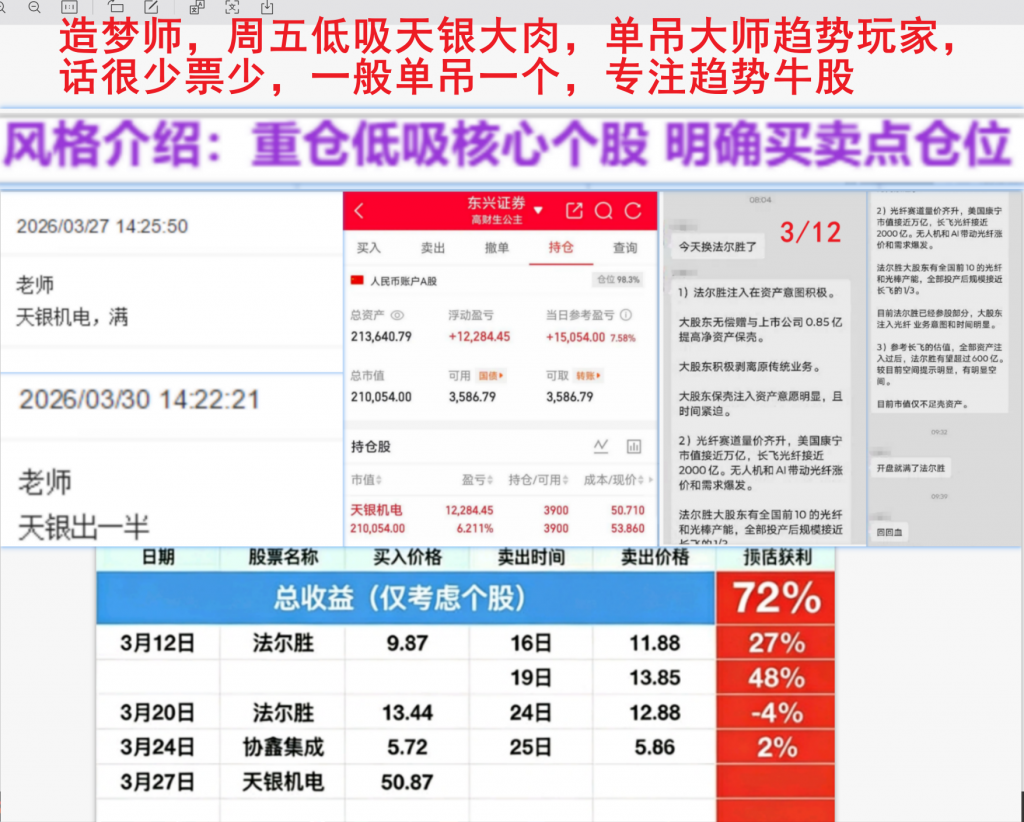
Task: Sort holdings by 持仓/可用 column
Action: (539, 480)
